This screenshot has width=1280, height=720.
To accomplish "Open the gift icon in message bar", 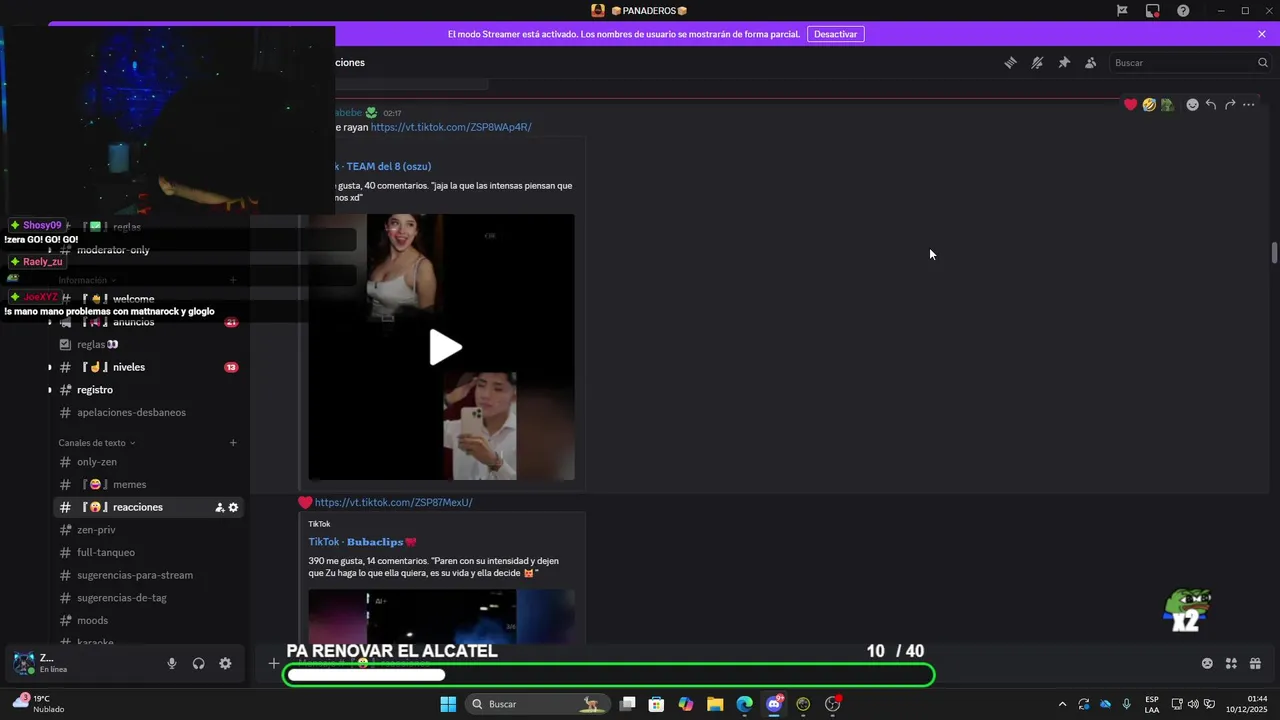I will tap(1255, 663).
